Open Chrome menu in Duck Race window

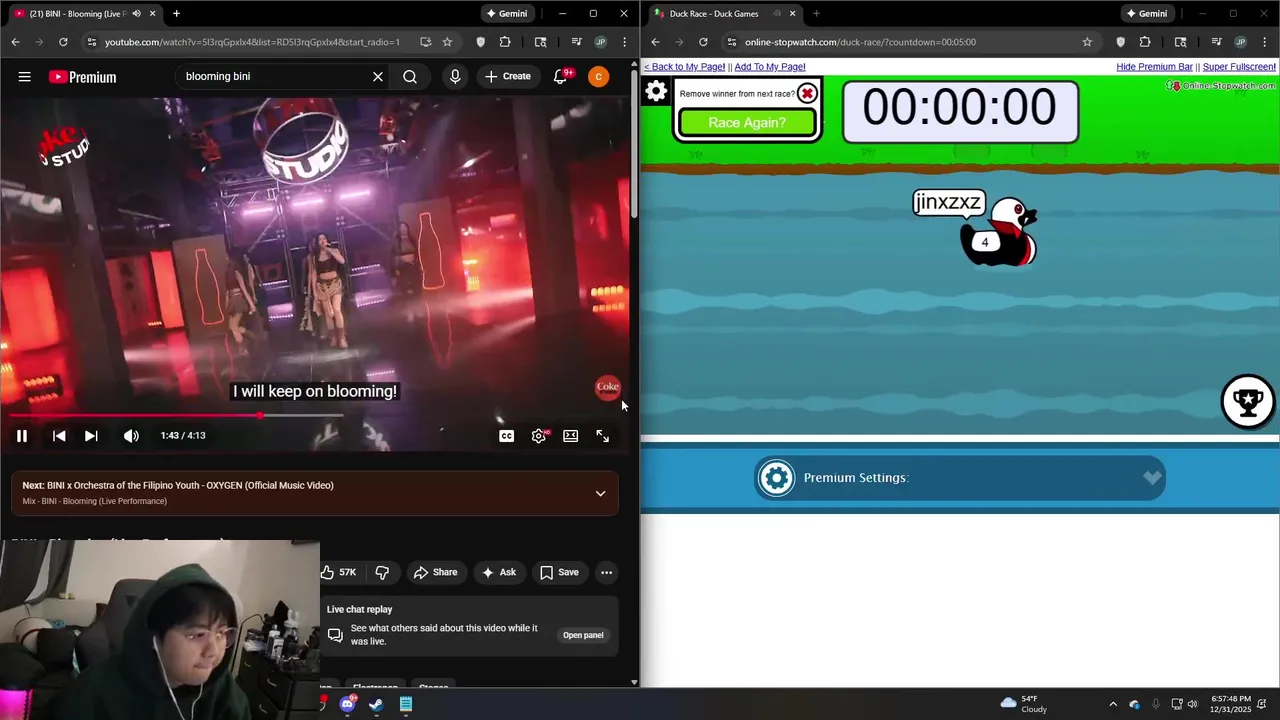tap(1264, 42)
